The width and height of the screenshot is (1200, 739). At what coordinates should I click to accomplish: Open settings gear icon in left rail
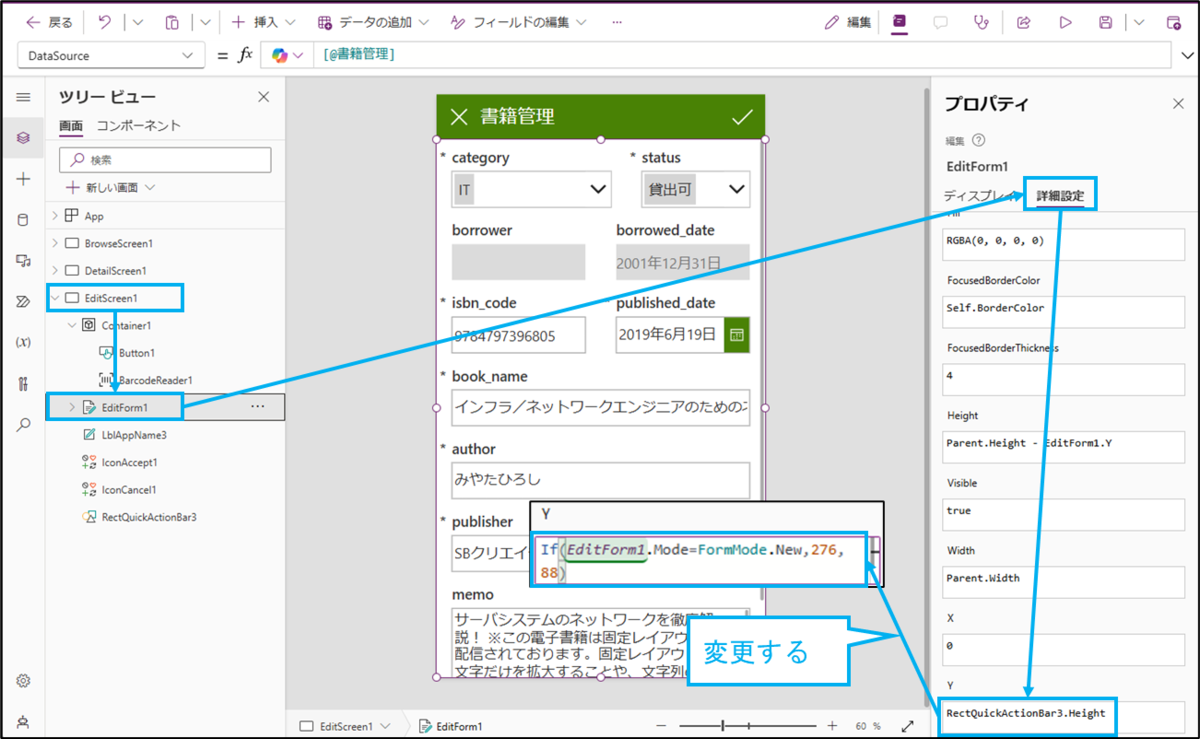tap(23, 681)
